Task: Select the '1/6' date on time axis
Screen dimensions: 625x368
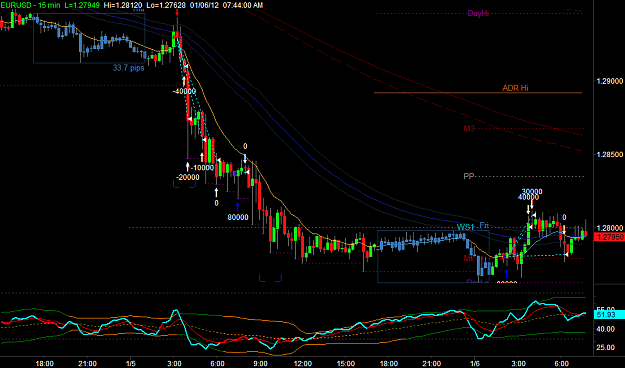Action: click(x=475, y=364)
